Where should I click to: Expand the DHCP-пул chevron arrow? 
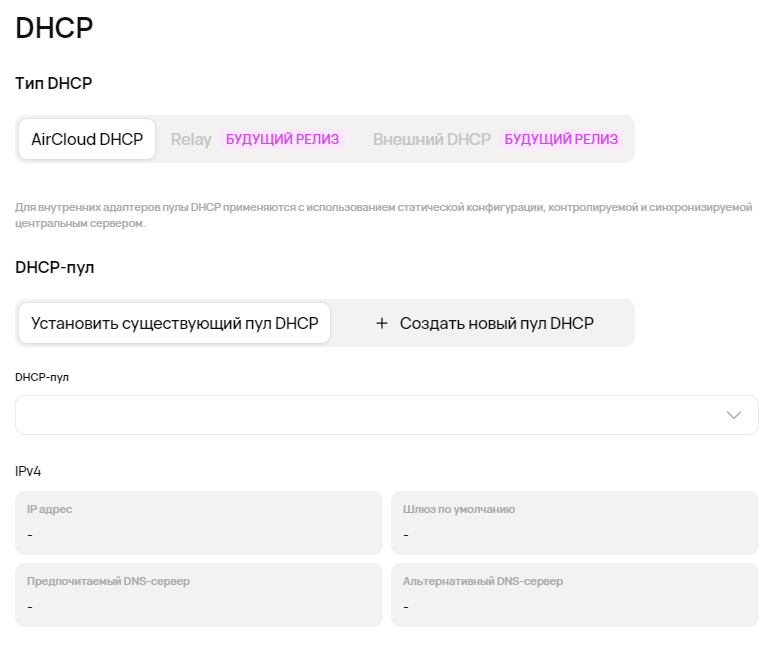[x=734, y=415]
